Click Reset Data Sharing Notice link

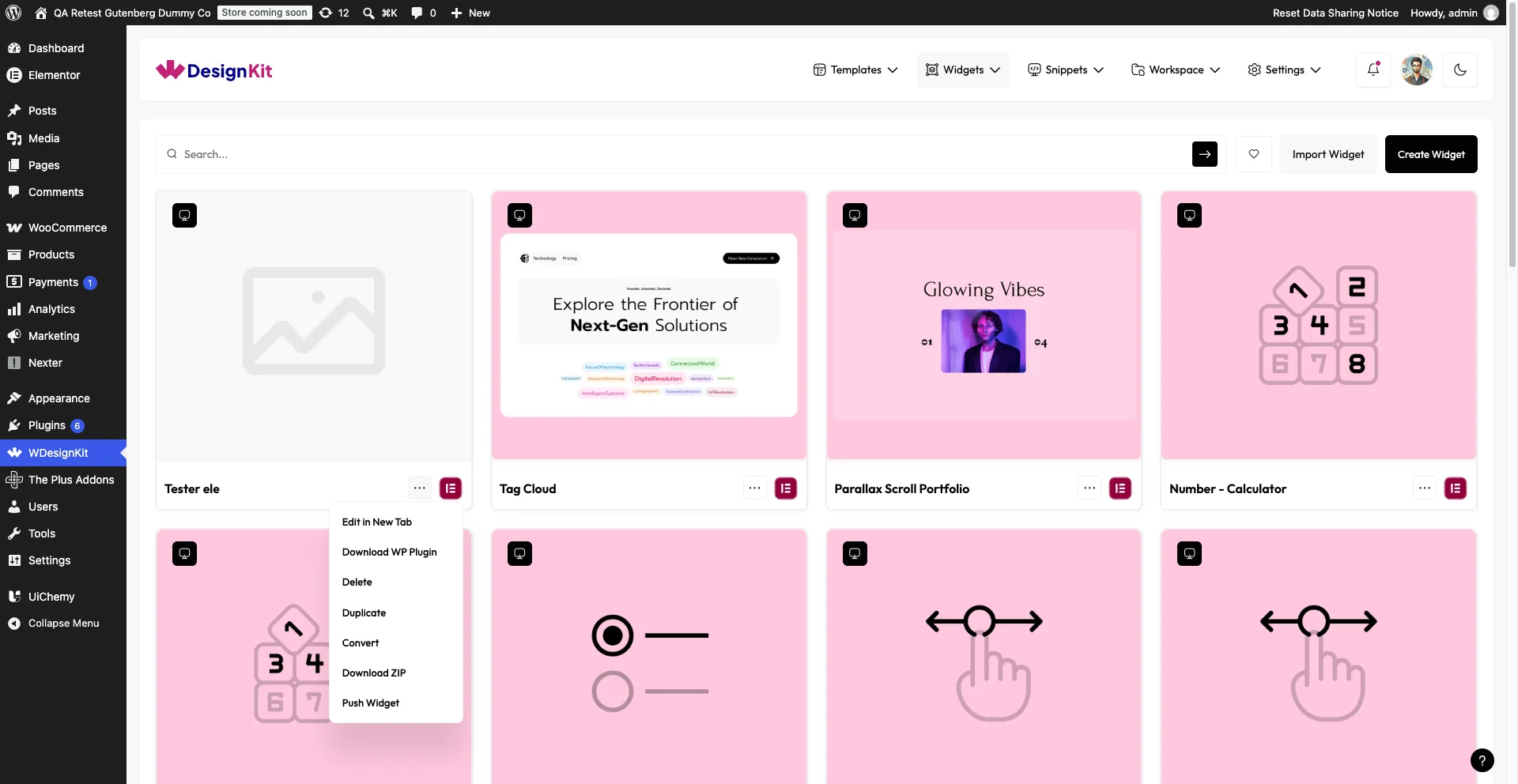tap(1335, 13)
